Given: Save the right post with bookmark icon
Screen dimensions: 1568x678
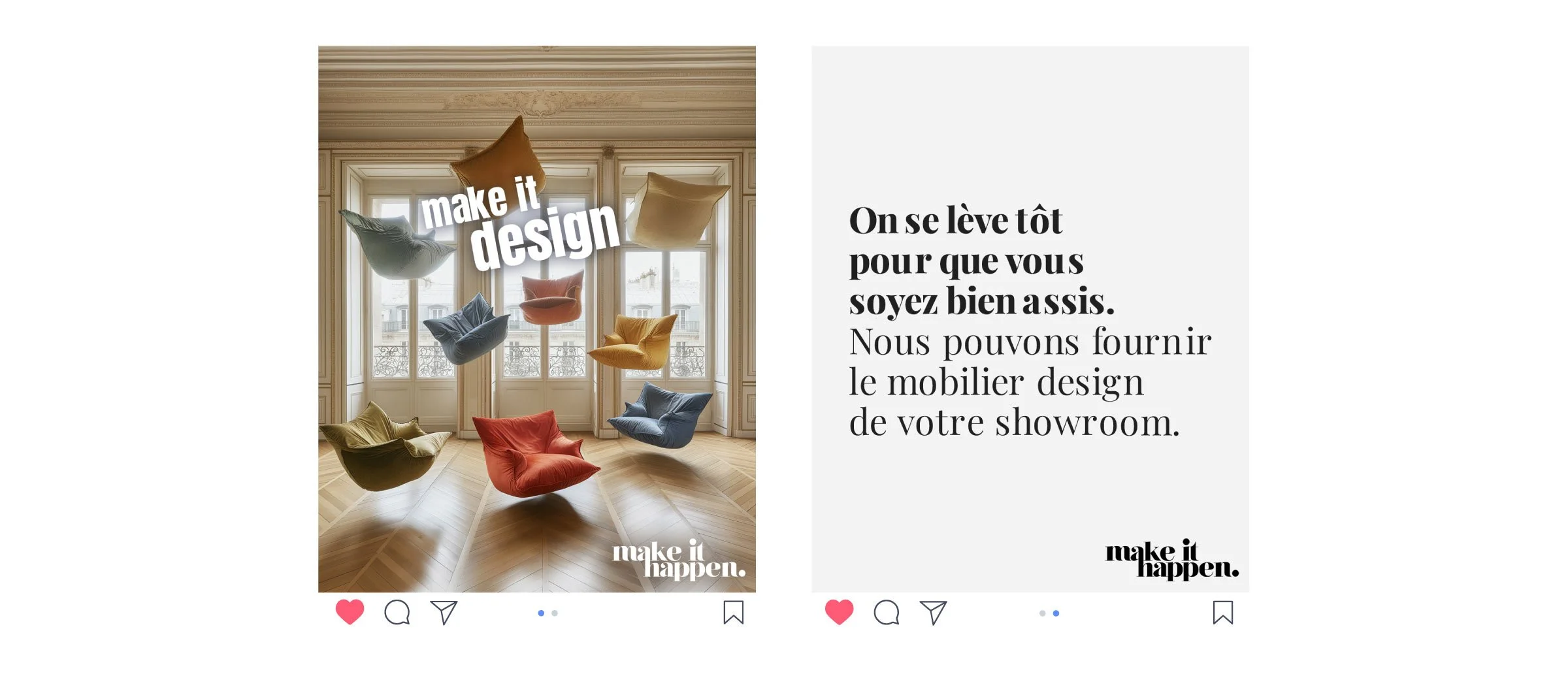Looking at the screenshot, I should coord(1223,613).
